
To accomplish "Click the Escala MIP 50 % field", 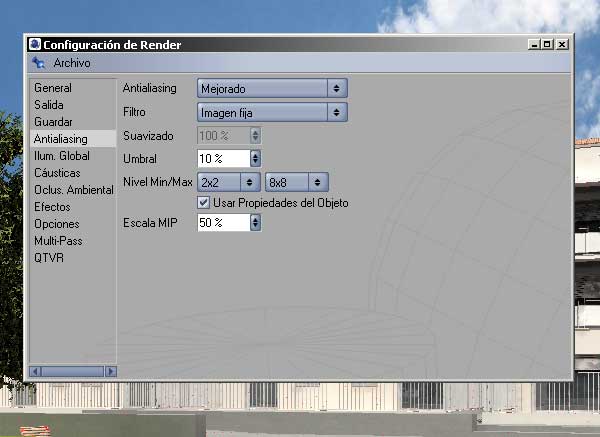I will tap(224, 222).
